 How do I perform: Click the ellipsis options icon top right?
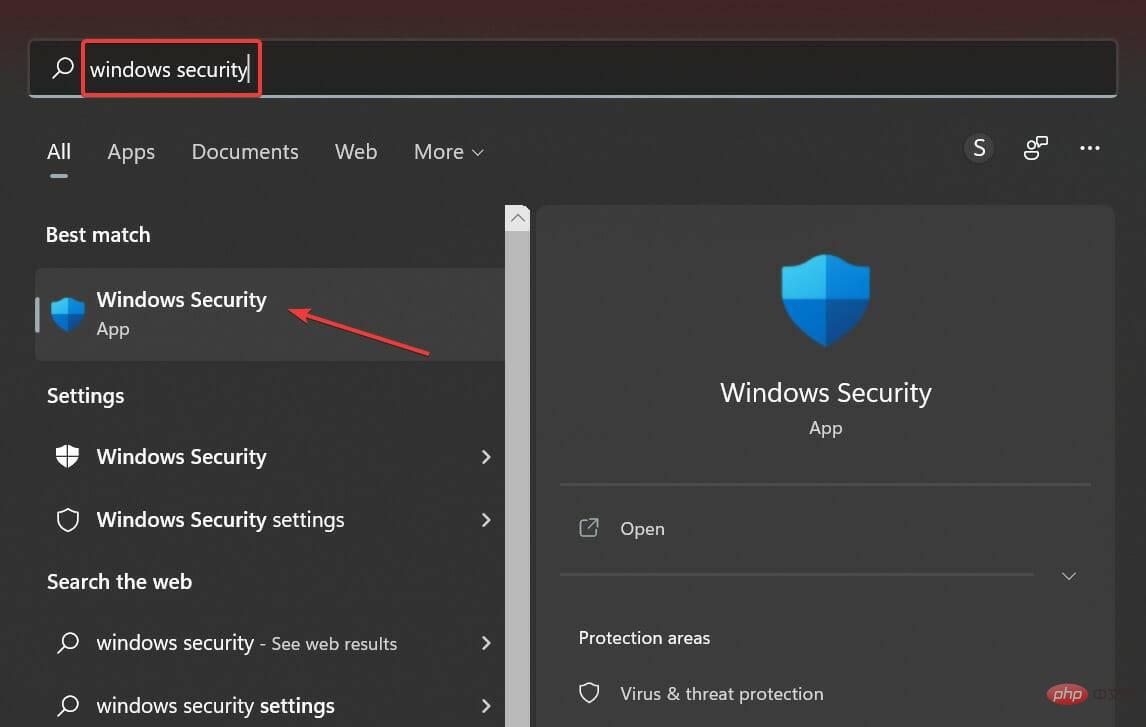coord(1090,147)
